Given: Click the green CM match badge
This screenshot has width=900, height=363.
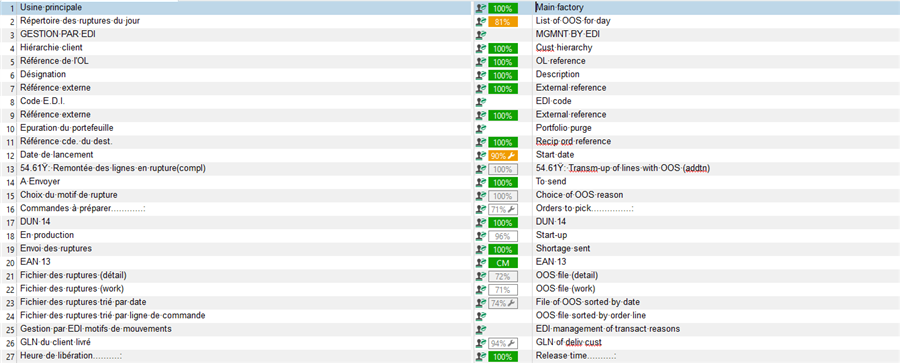Looking at the screenshot, I should (503, 262).
